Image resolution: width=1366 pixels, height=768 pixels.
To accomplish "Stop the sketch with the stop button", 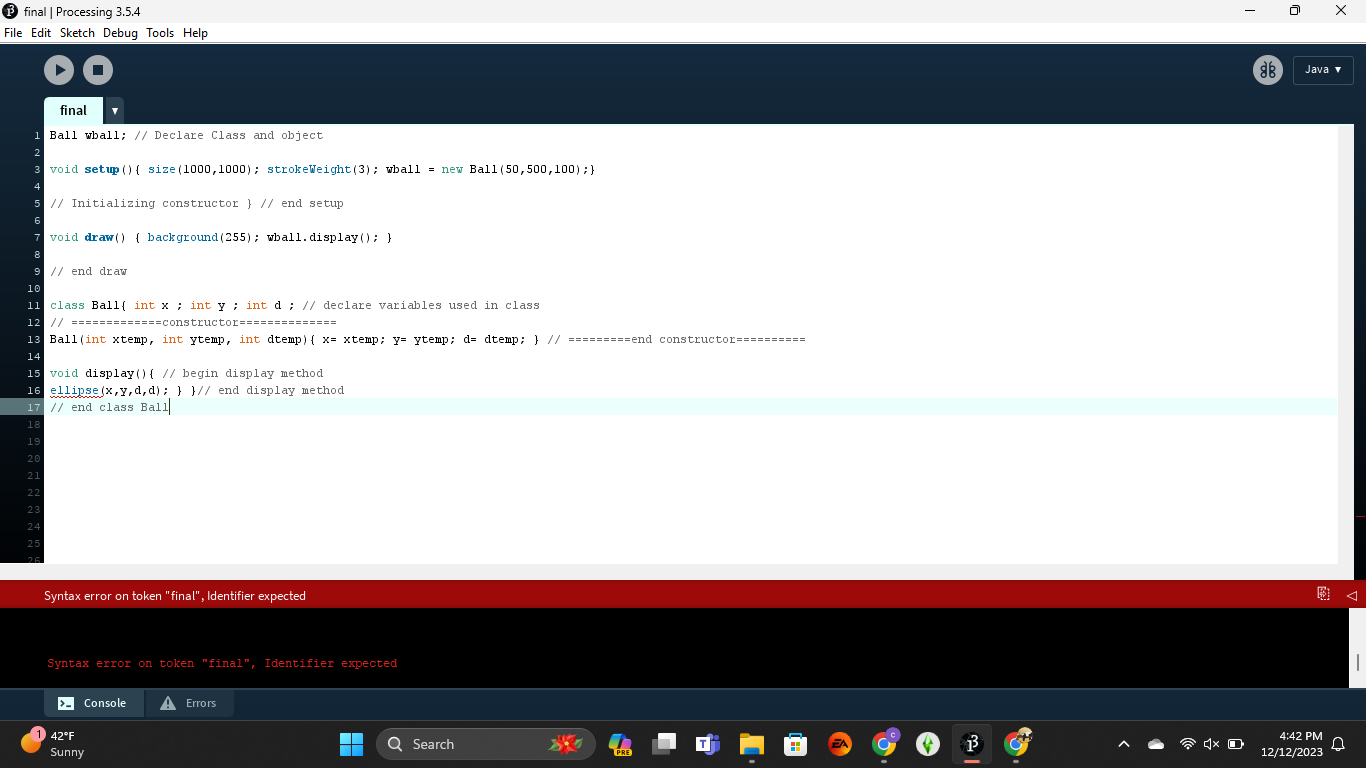I will (97, 70).
